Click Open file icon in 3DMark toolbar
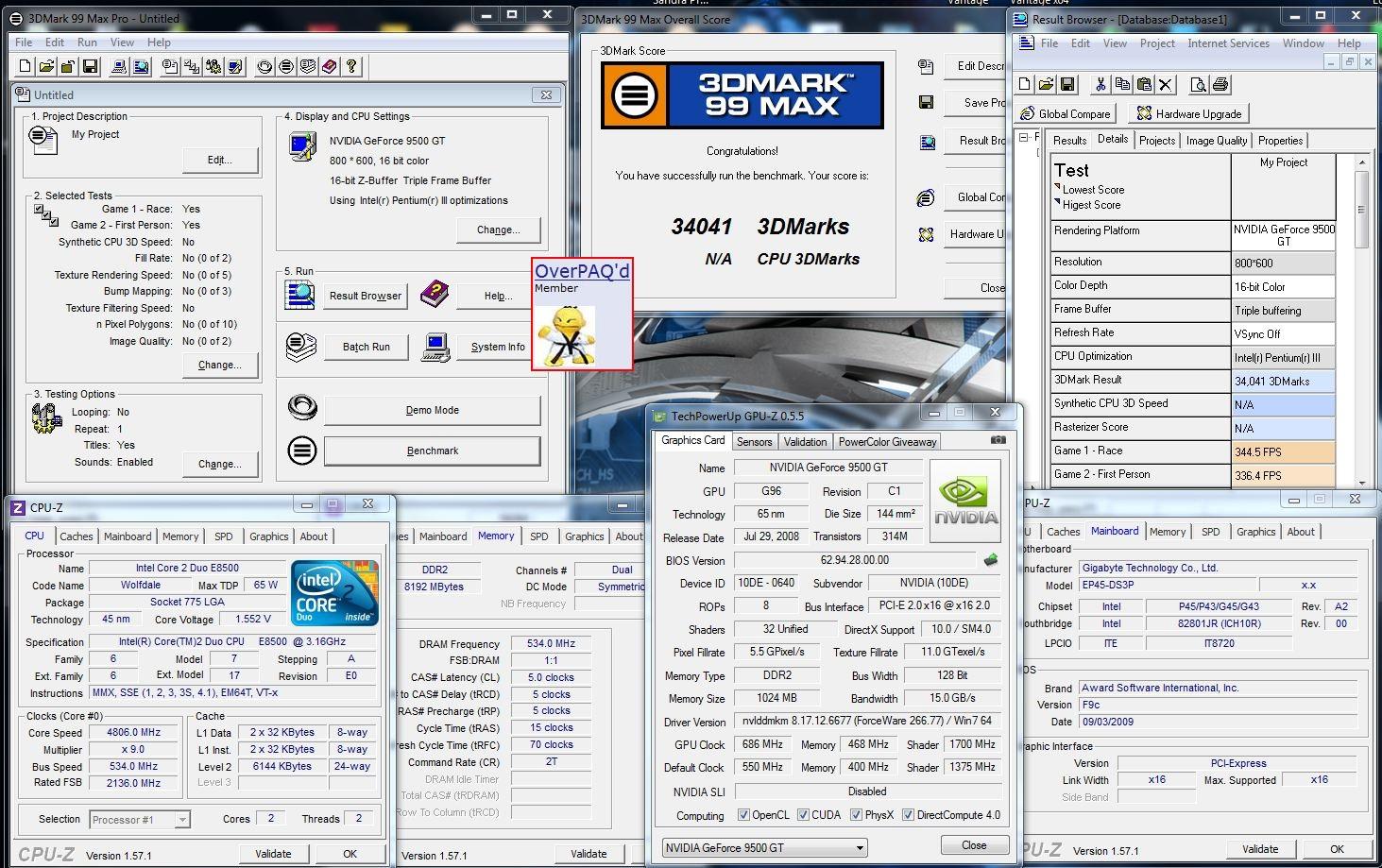 (46, 66)
